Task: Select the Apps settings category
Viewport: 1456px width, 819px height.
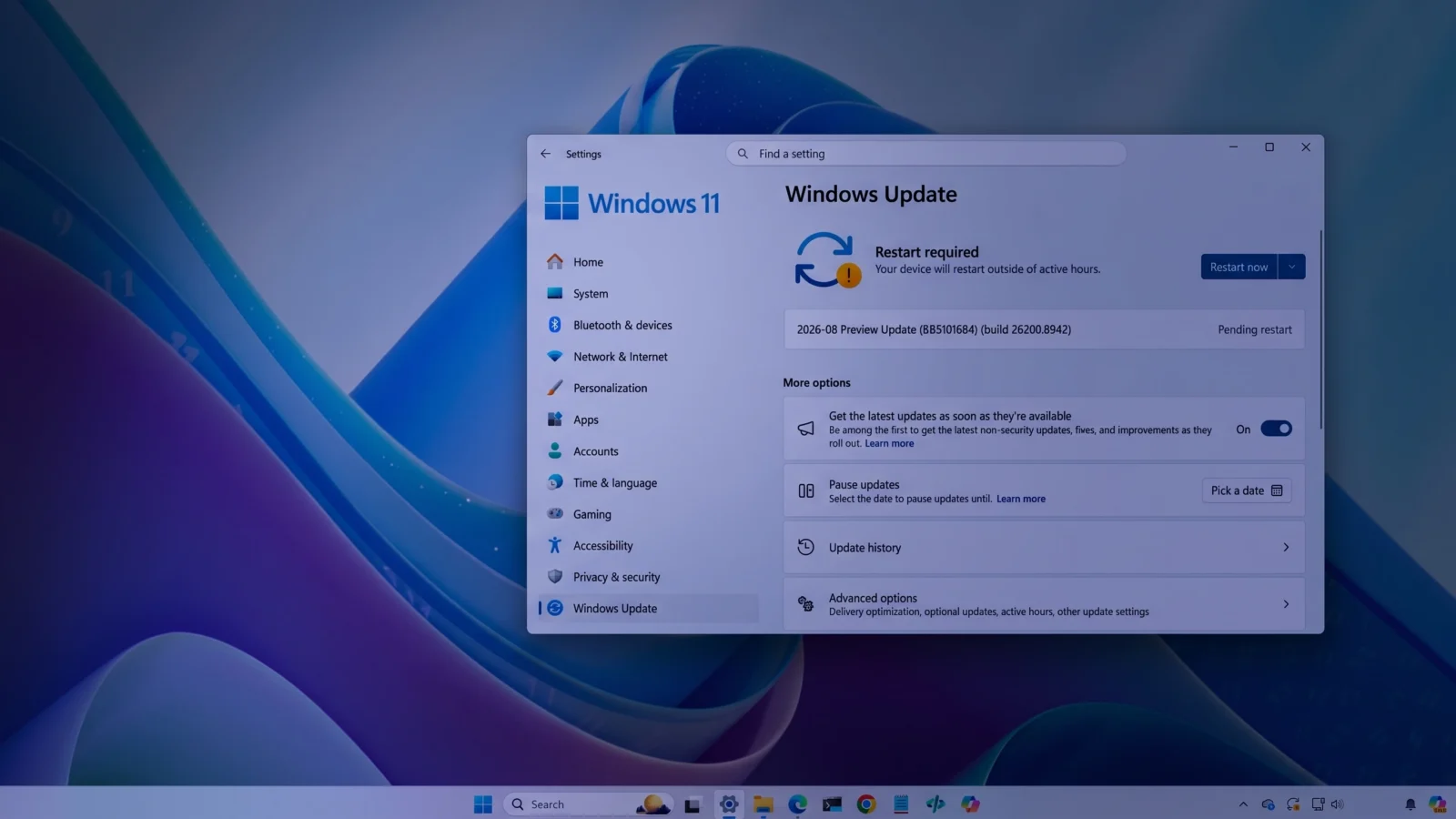Action: pos(648,420)
